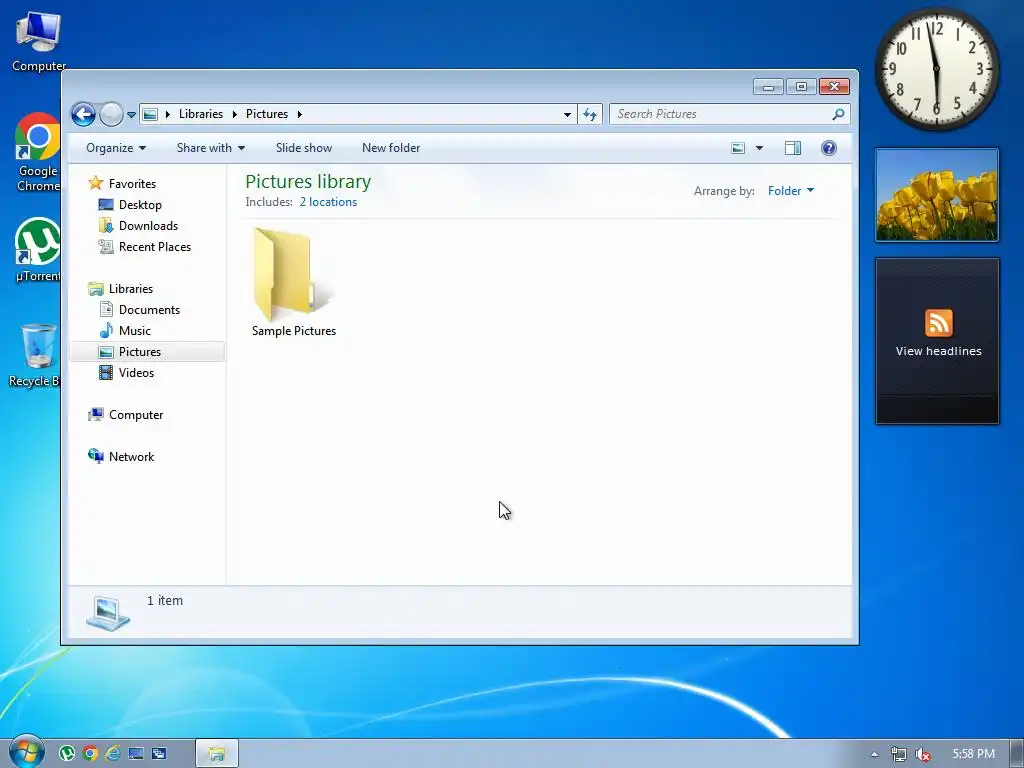Click the Refresh button
The image size is (1024, 768).
click(590, 114)
